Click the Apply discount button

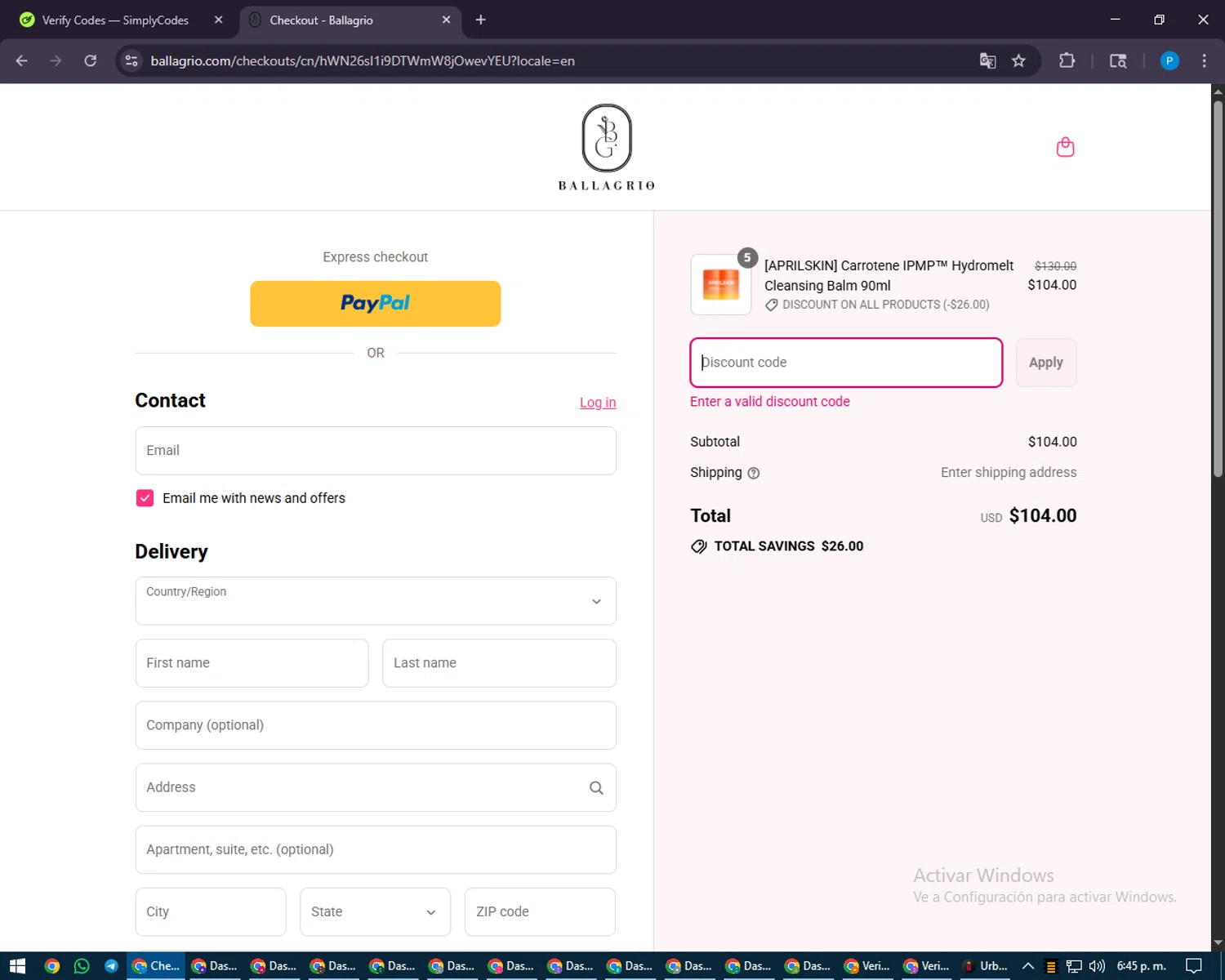coord(1046,363)
